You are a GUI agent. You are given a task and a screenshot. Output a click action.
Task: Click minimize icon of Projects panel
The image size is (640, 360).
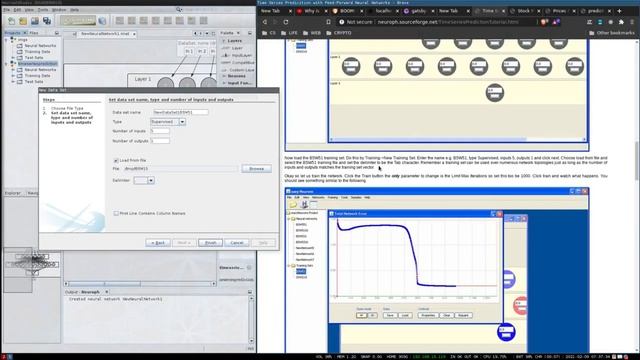pyautogui.click(x=57, y=33)
